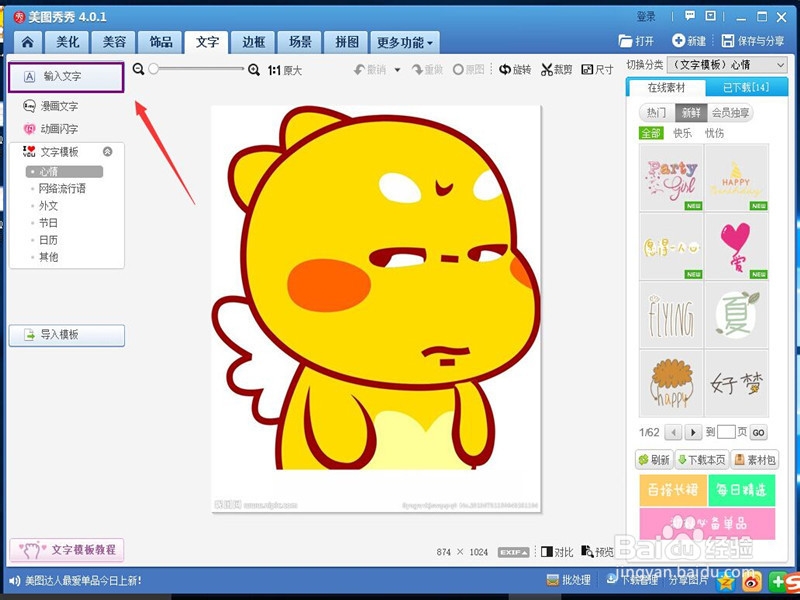Filter materials by 忧伤

(x=714, y=133)
